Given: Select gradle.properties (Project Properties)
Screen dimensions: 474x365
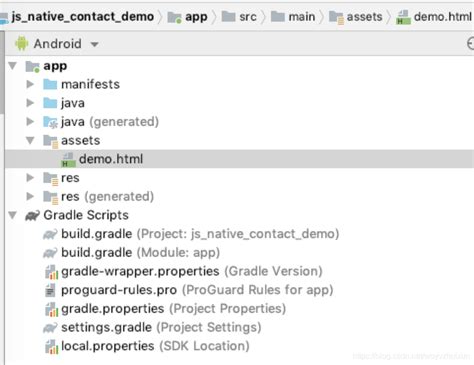Looking at the screenshot, I should pyautogui.click(x=173, y=309).
